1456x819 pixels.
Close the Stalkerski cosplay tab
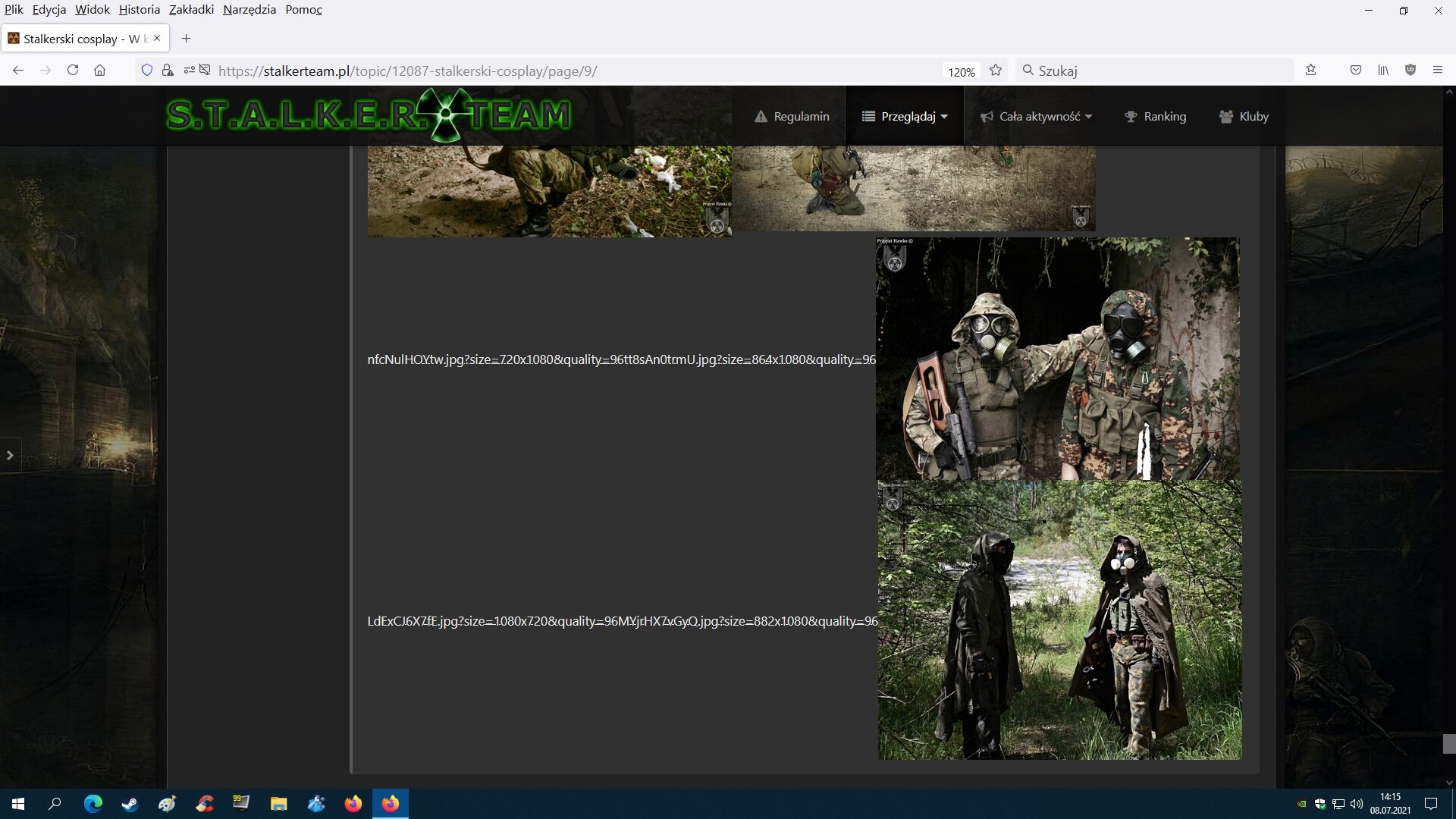157,38
